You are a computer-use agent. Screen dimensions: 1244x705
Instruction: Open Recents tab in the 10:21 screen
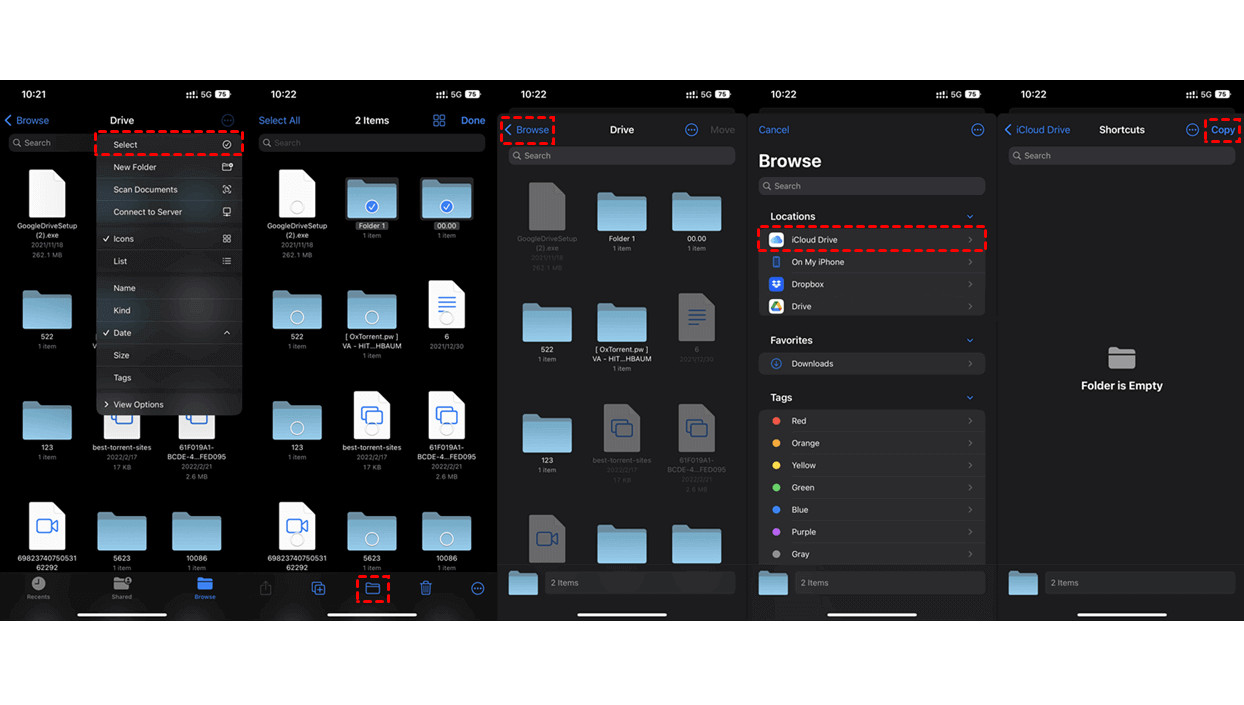[38, 588]
